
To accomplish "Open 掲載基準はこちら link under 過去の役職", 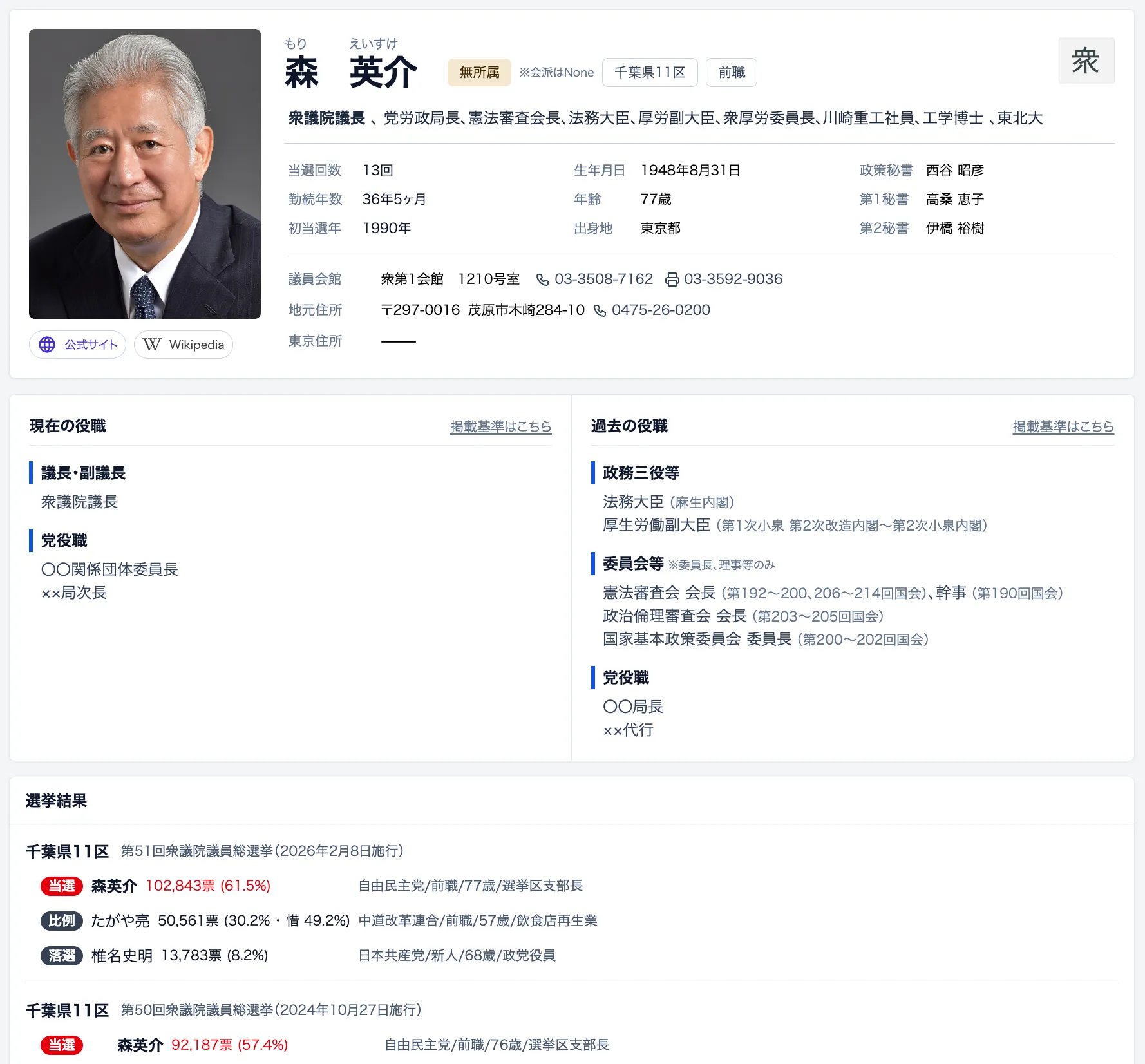I will click(x=1063, y=426).
